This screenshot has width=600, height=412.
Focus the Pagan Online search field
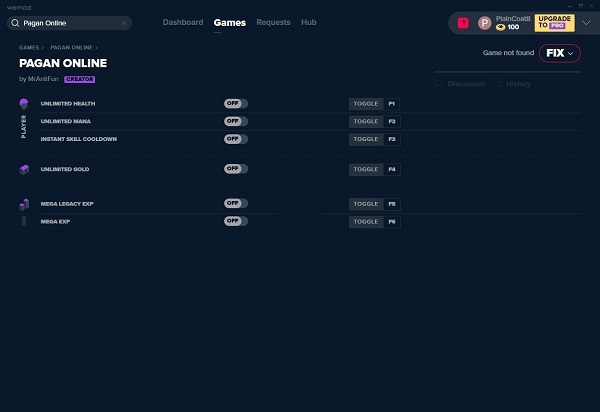[x=69, y=23]
